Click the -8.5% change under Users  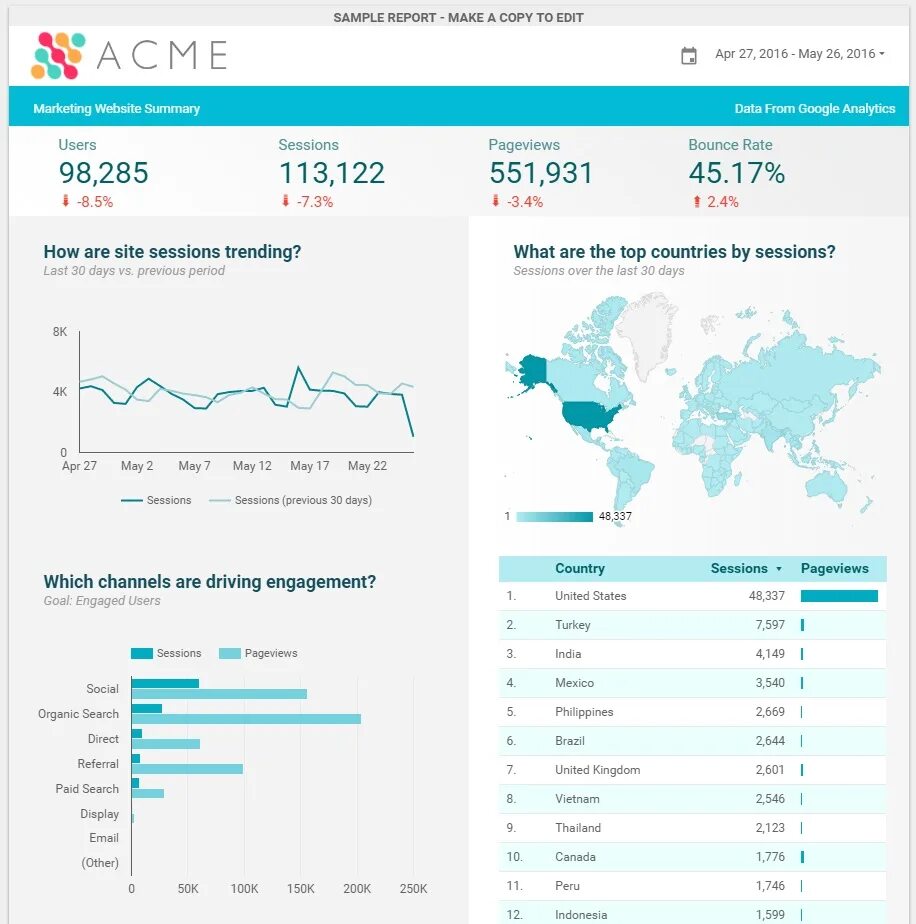click(x=94, y=202)
